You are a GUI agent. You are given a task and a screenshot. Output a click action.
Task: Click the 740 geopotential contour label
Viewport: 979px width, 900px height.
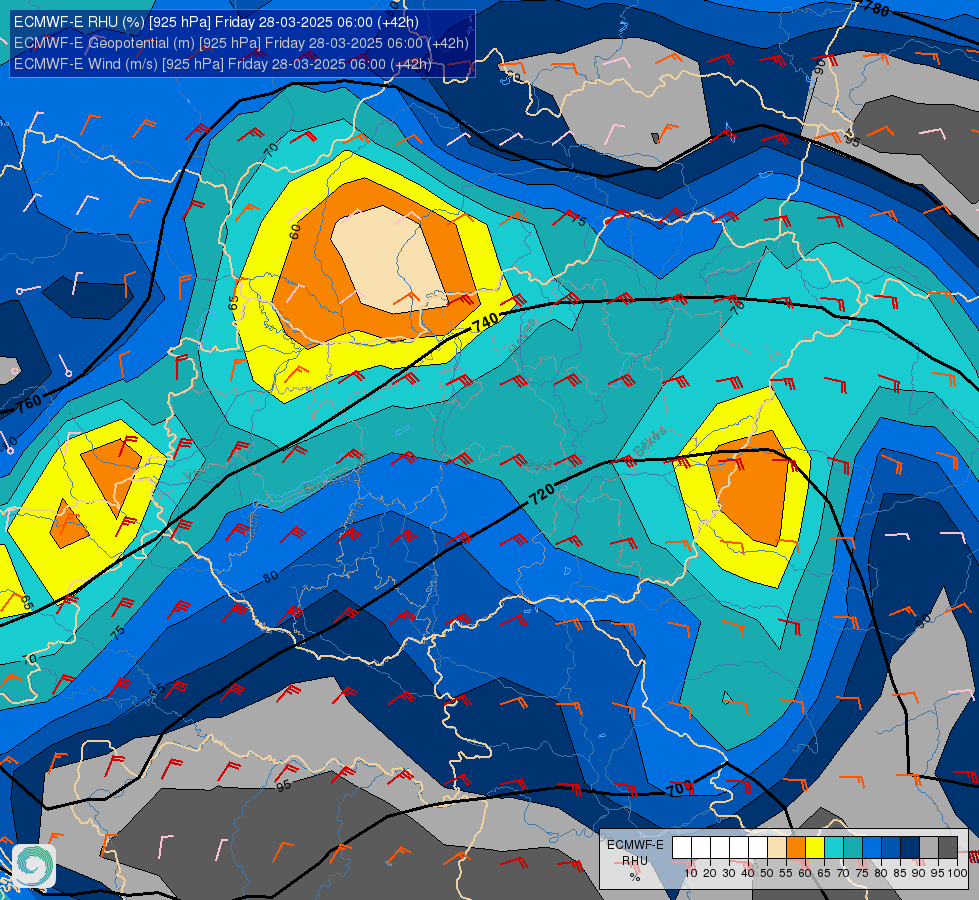(x=485, y=323)
